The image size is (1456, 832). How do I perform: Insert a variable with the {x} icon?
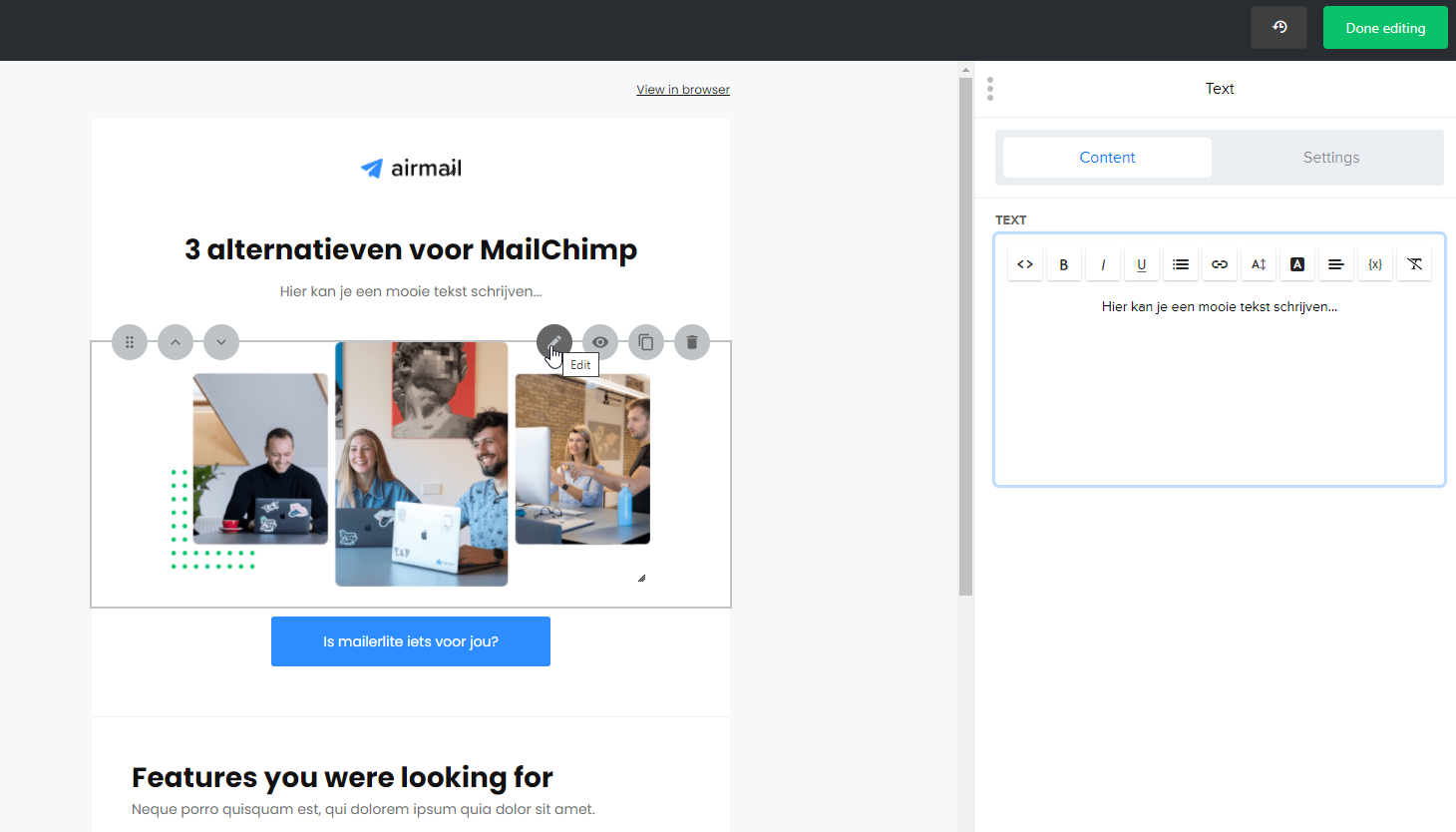click(1375, 264)
